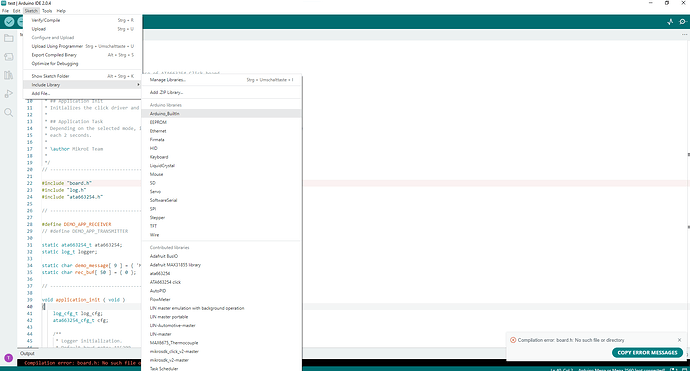Include the Wire library

tap(222, 235)
